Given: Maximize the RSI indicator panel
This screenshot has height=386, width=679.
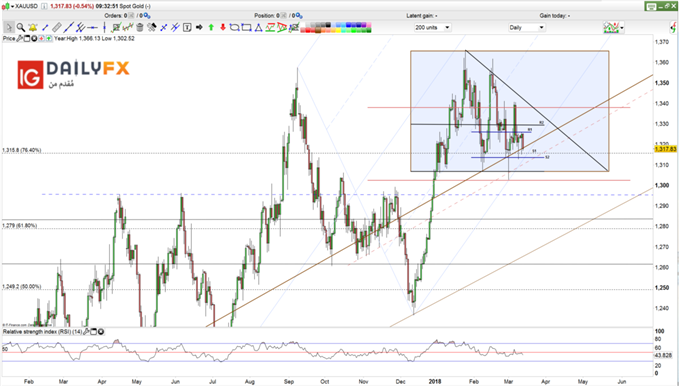Looking at the screenshot, I should pos(94,332).
